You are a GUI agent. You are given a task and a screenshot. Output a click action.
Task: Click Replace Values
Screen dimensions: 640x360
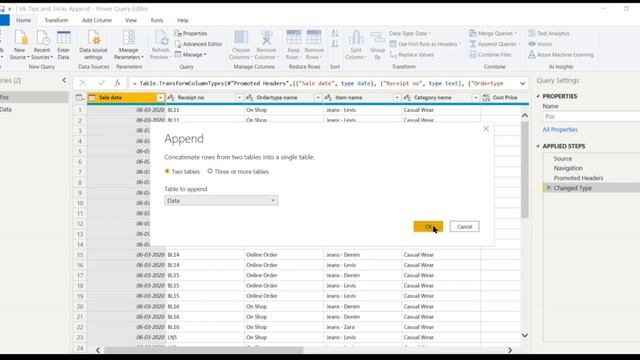[412, 55]
